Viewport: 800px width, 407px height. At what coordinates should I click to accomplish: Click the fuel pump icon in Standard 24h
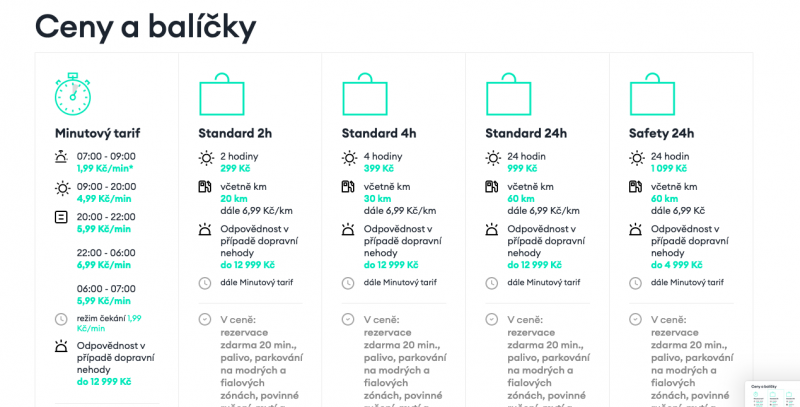click(491, 187)
